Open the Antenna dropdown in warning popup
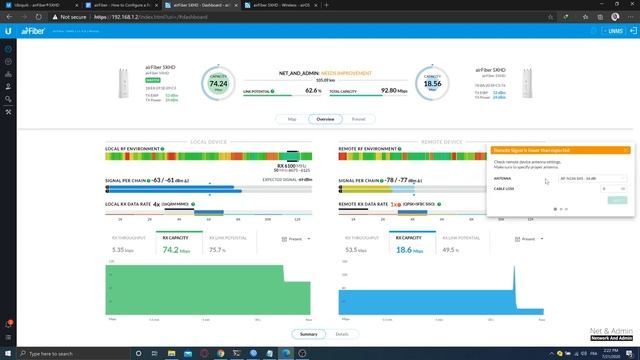This screenshot has height=360, width=640. click(592, 178)
